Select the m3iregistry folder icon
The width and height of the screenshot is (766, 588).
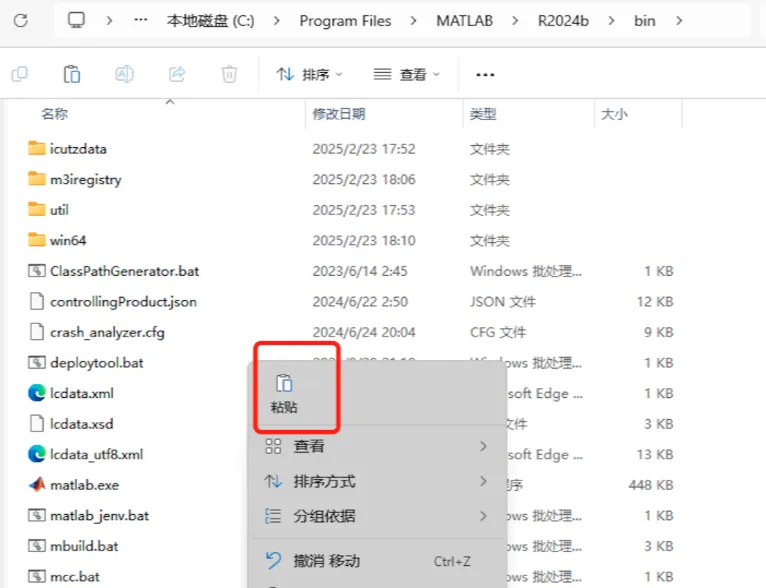click(x=37, y=179)
